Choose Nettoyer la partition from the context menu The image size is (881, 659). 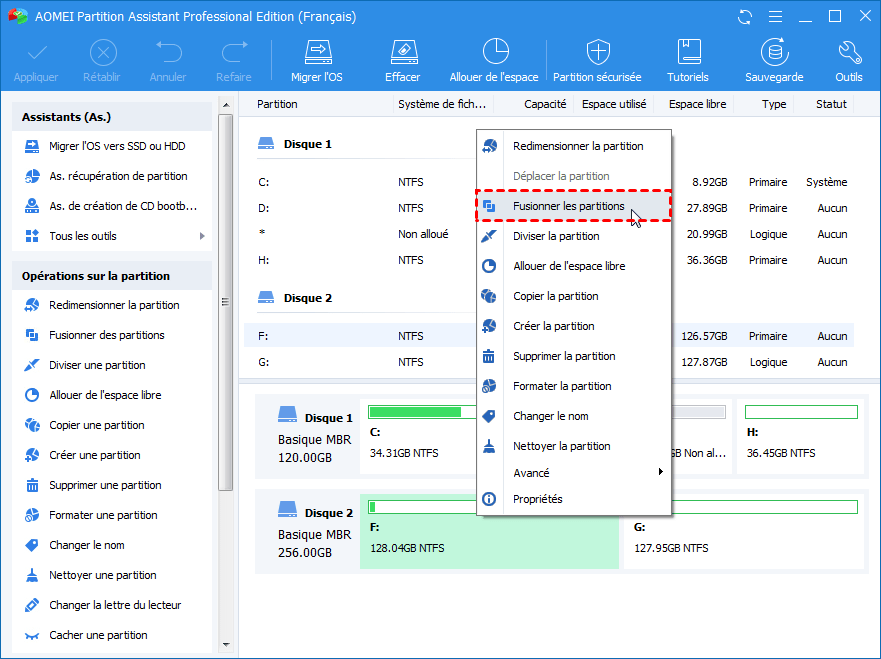574,446
